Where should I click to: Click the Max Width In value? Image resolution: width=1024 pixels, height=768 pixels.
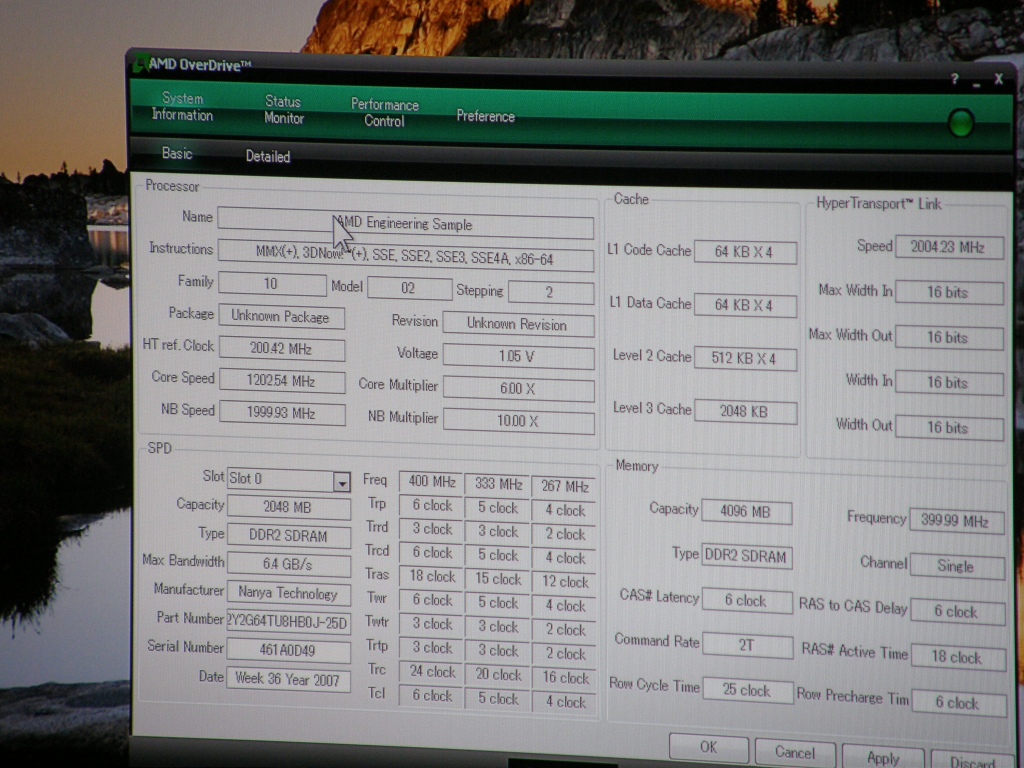point(949,293)
